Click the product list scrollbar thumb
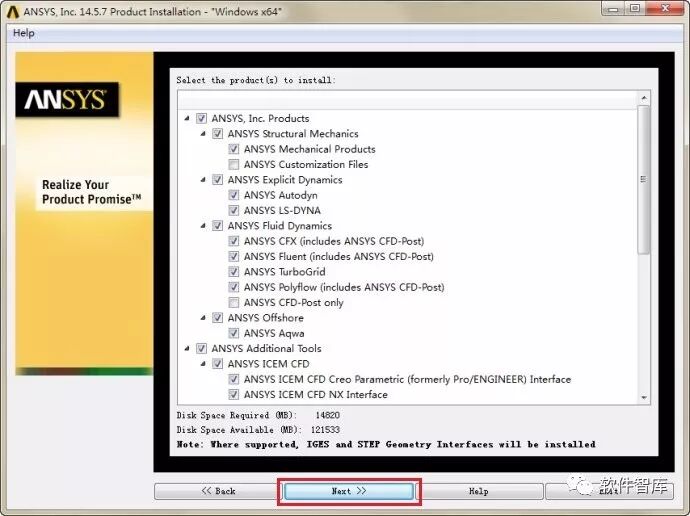 tap(644, 179)
